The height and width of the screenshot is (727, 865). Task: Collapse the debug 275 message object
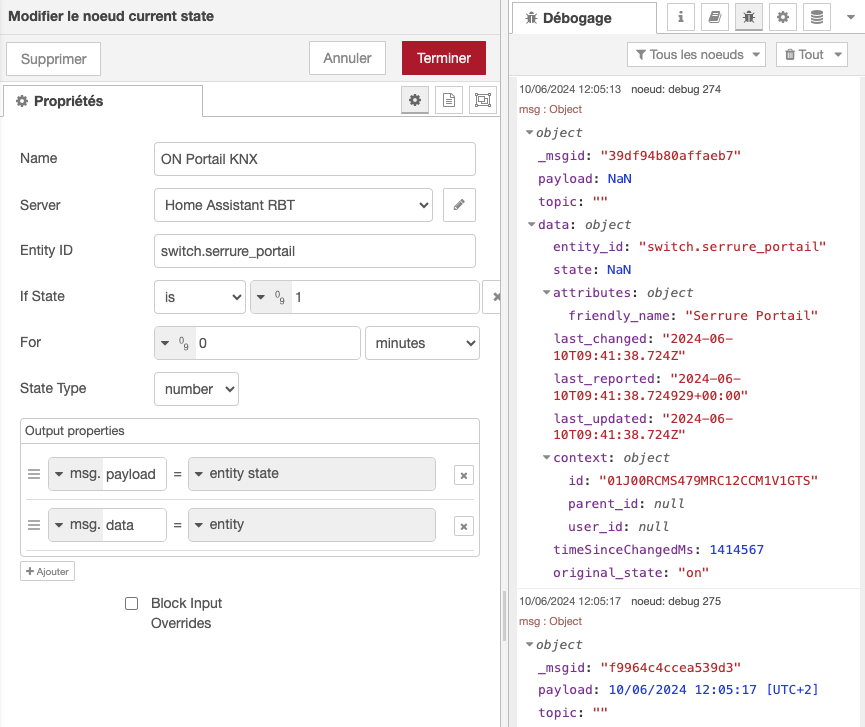(530, 644)
